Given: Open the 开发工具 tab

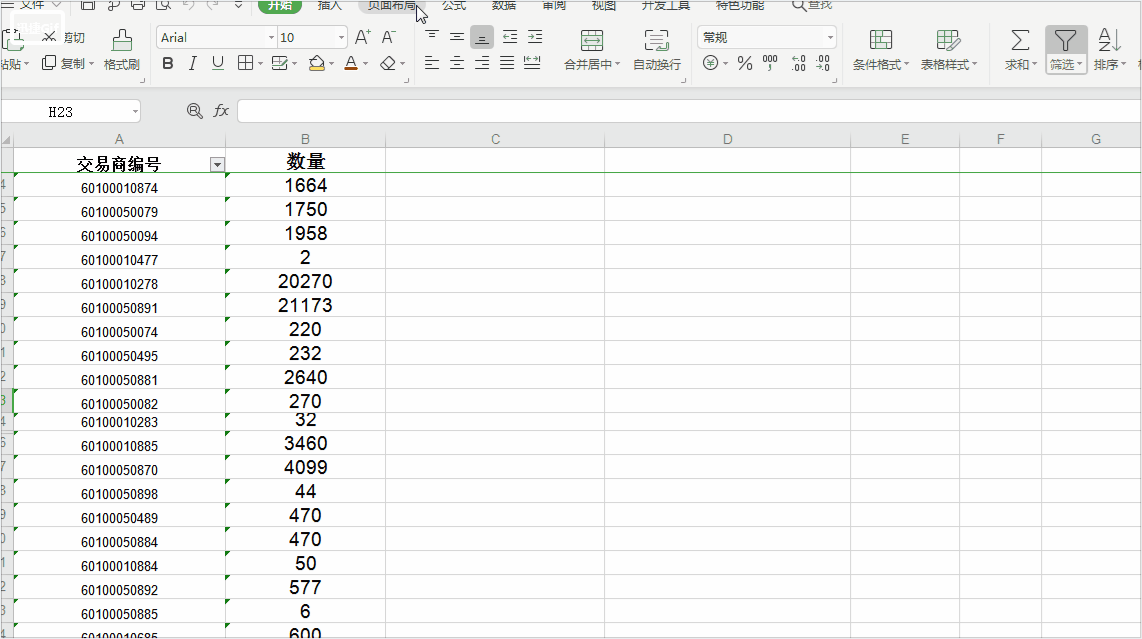Looking at the screenshot, I should [666, 6].
